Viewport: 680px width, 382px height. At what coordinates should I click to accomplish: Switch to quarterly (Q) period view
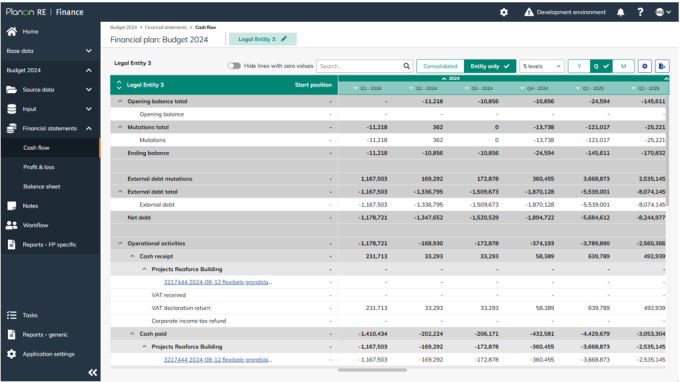pyautogui.click(x=601, y=66)
